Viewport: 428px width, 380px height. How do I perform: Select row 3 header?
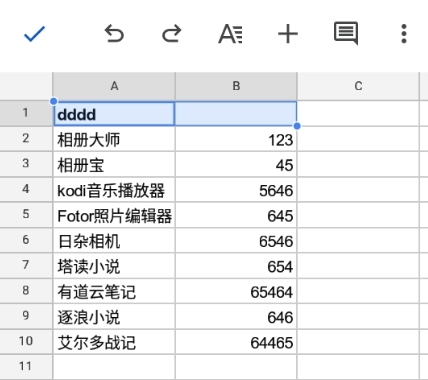point(26,164)
